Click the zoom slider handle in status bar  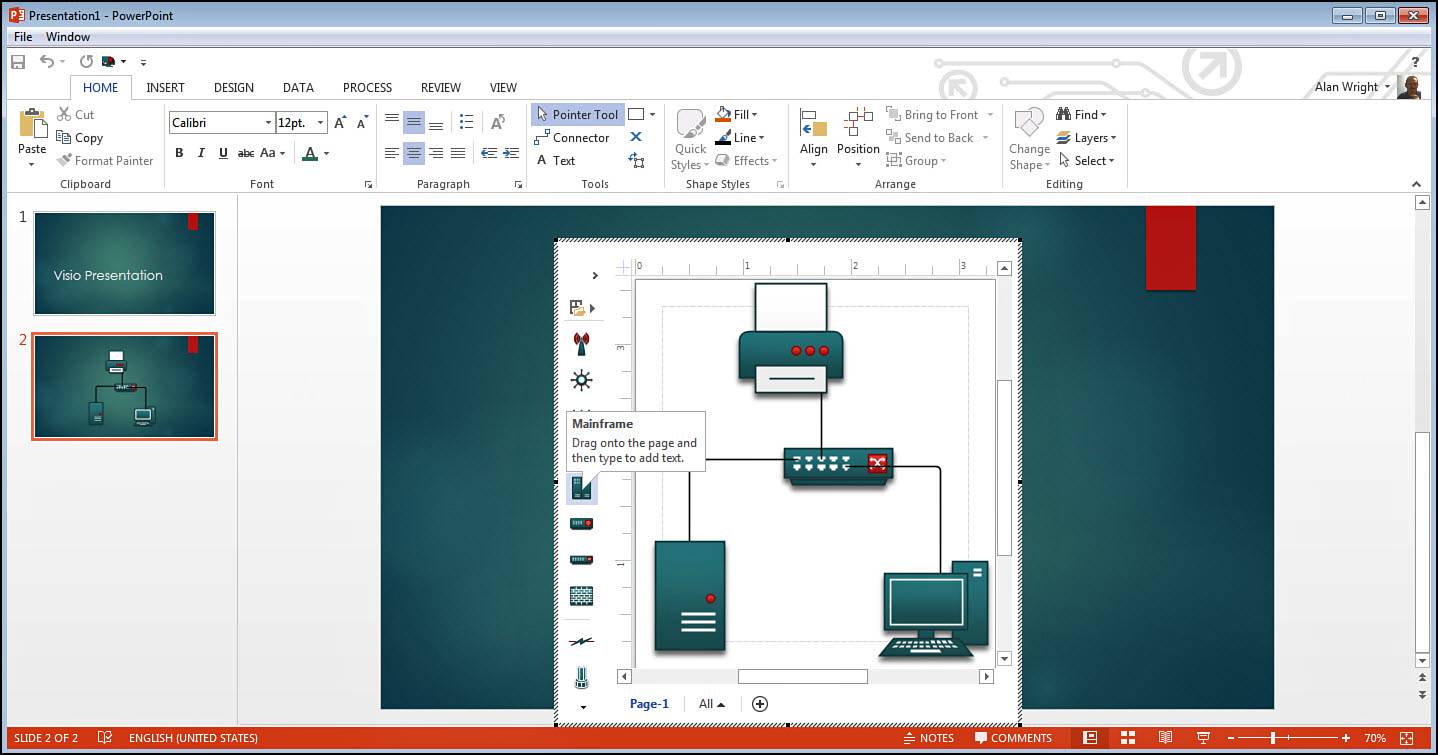[1273, 738]
